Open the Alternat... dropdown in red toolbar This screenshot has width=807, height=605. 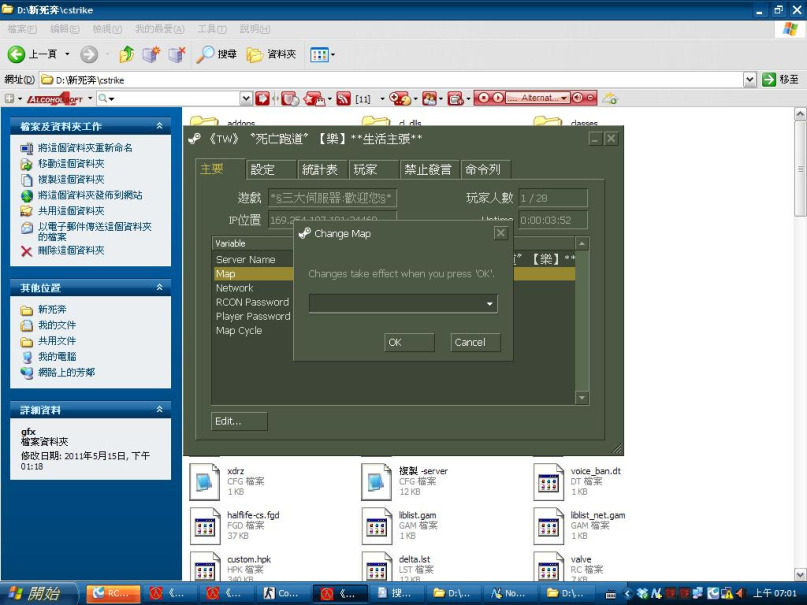point(538,98)
